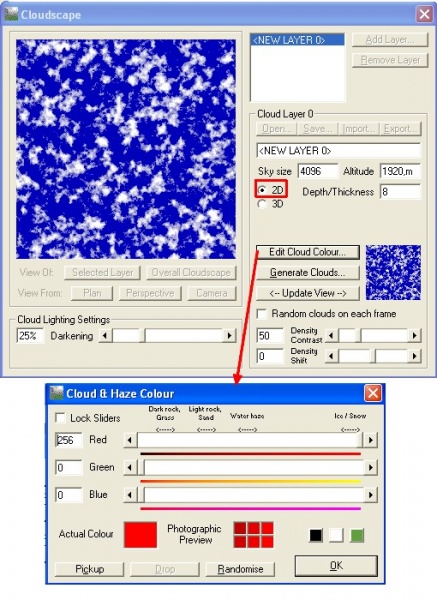Viewport: 437px width, 600px height.
Task: Click the Update View button
Action: tap(308, 293)
